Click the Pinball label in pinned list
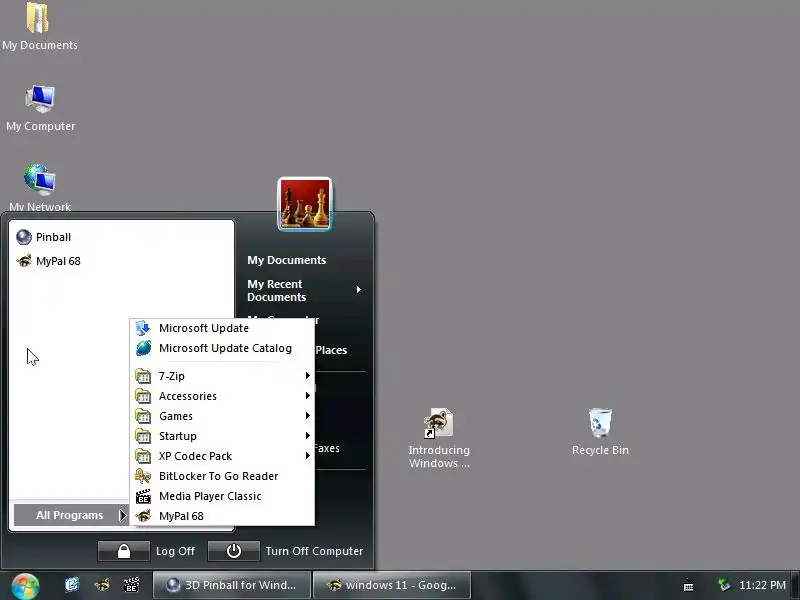 (53, 237)
